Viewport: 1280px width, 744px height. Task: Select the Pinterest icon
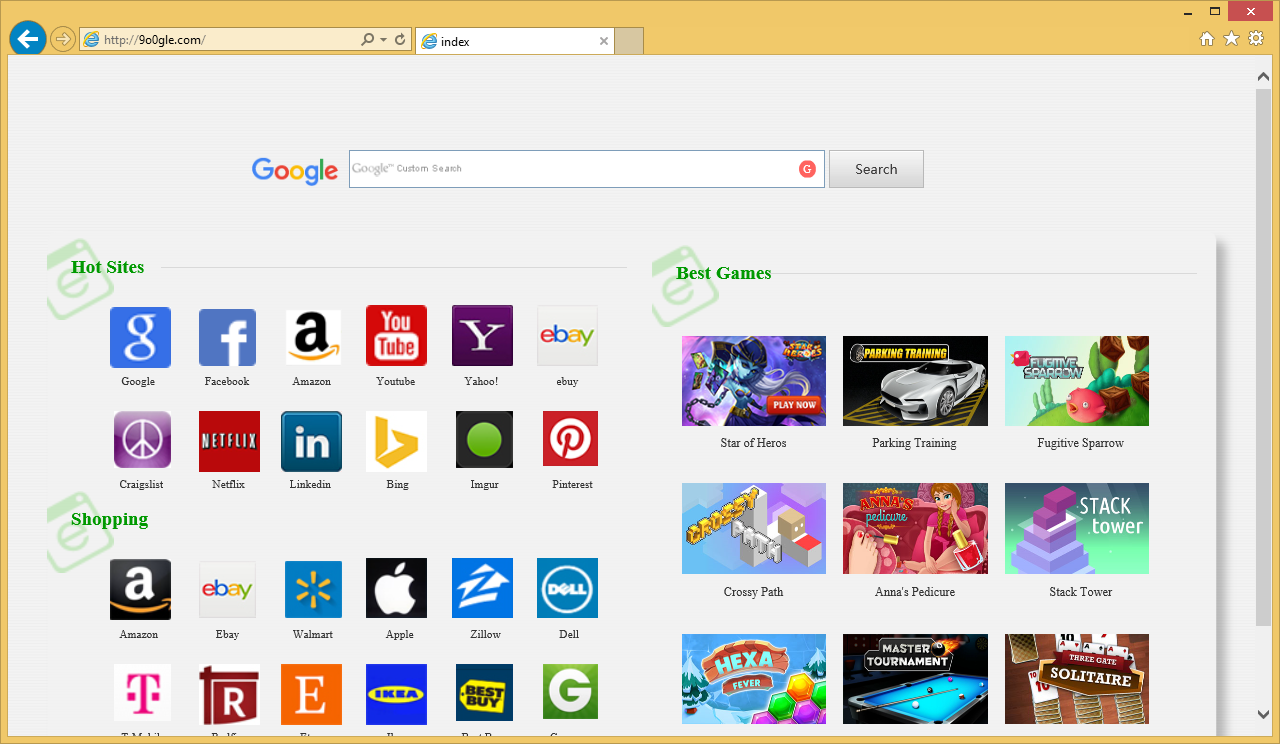[x=570, y=439]
